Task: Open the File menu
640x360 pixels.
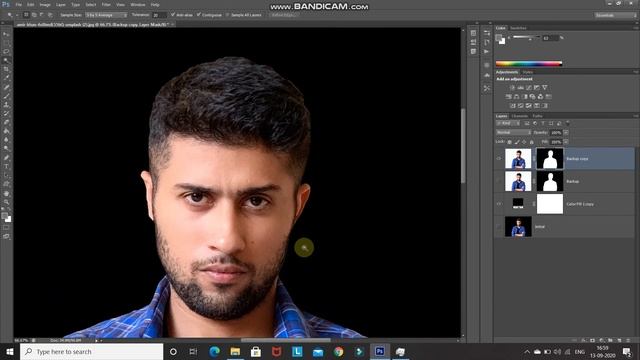Action: [x=19, y=4]
